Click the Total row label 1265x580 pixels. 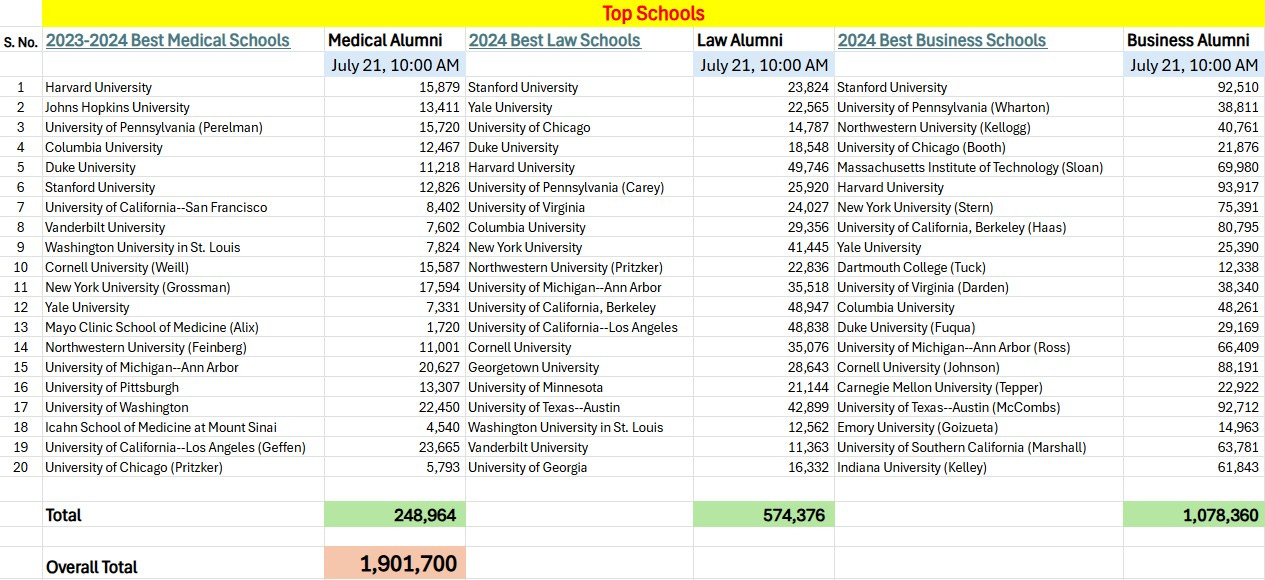click(x=64, y=515)
